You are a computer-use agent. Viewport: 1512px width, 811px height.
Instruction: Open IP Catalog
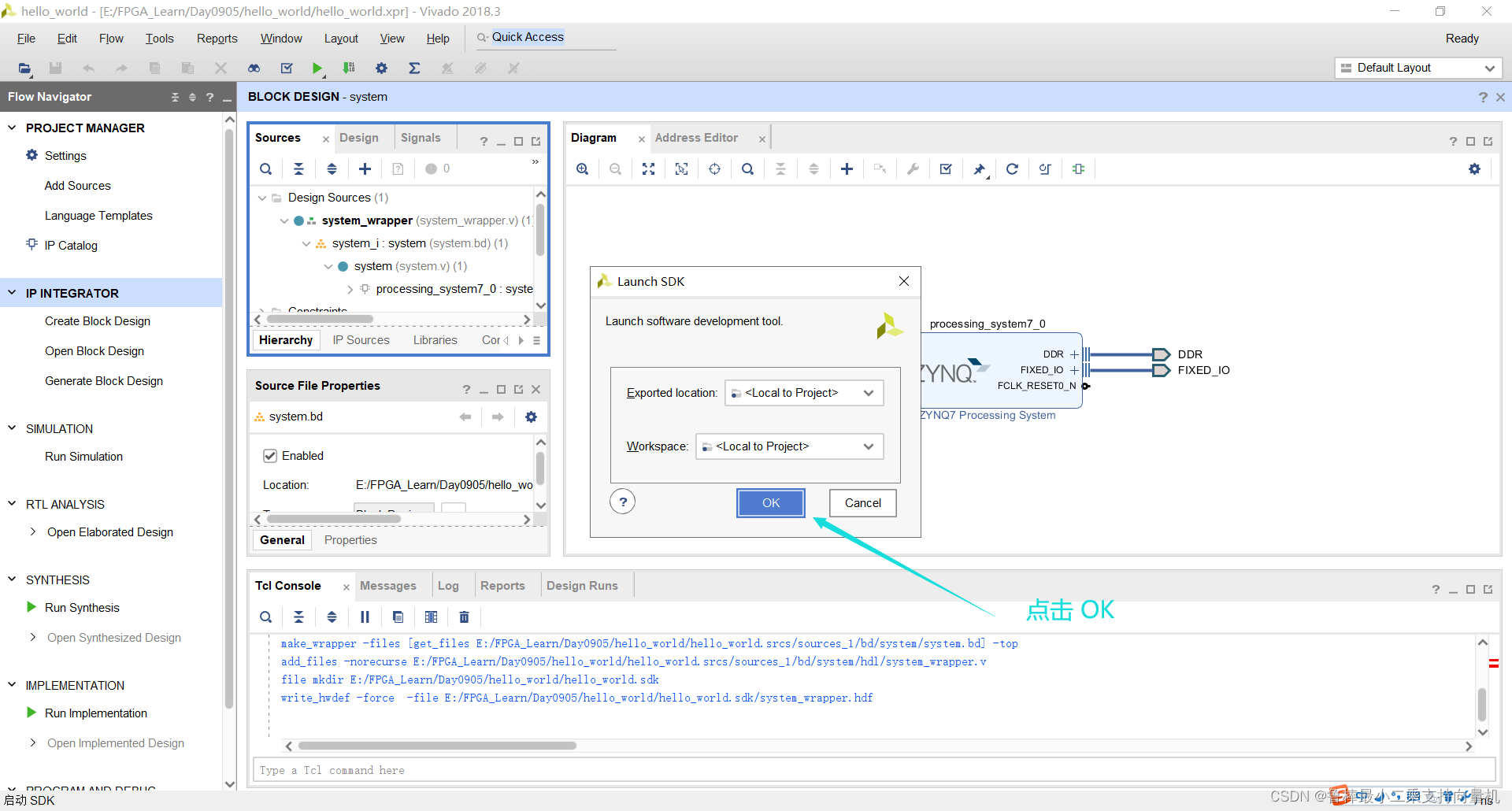click(x=71, y=246)
